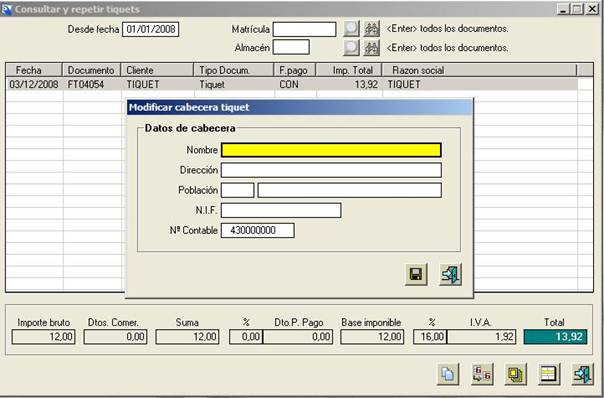
Task: Click the exit door icon in bottom toolbar
Action: coord(582,374)
